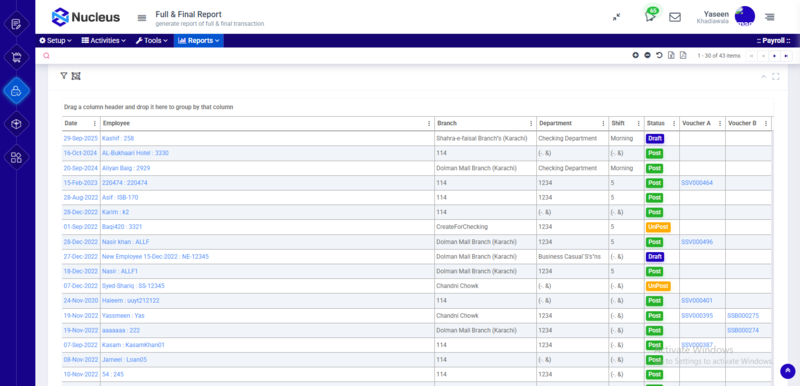Open the cube inventory module in sidebar

click(x=16, y=124)
